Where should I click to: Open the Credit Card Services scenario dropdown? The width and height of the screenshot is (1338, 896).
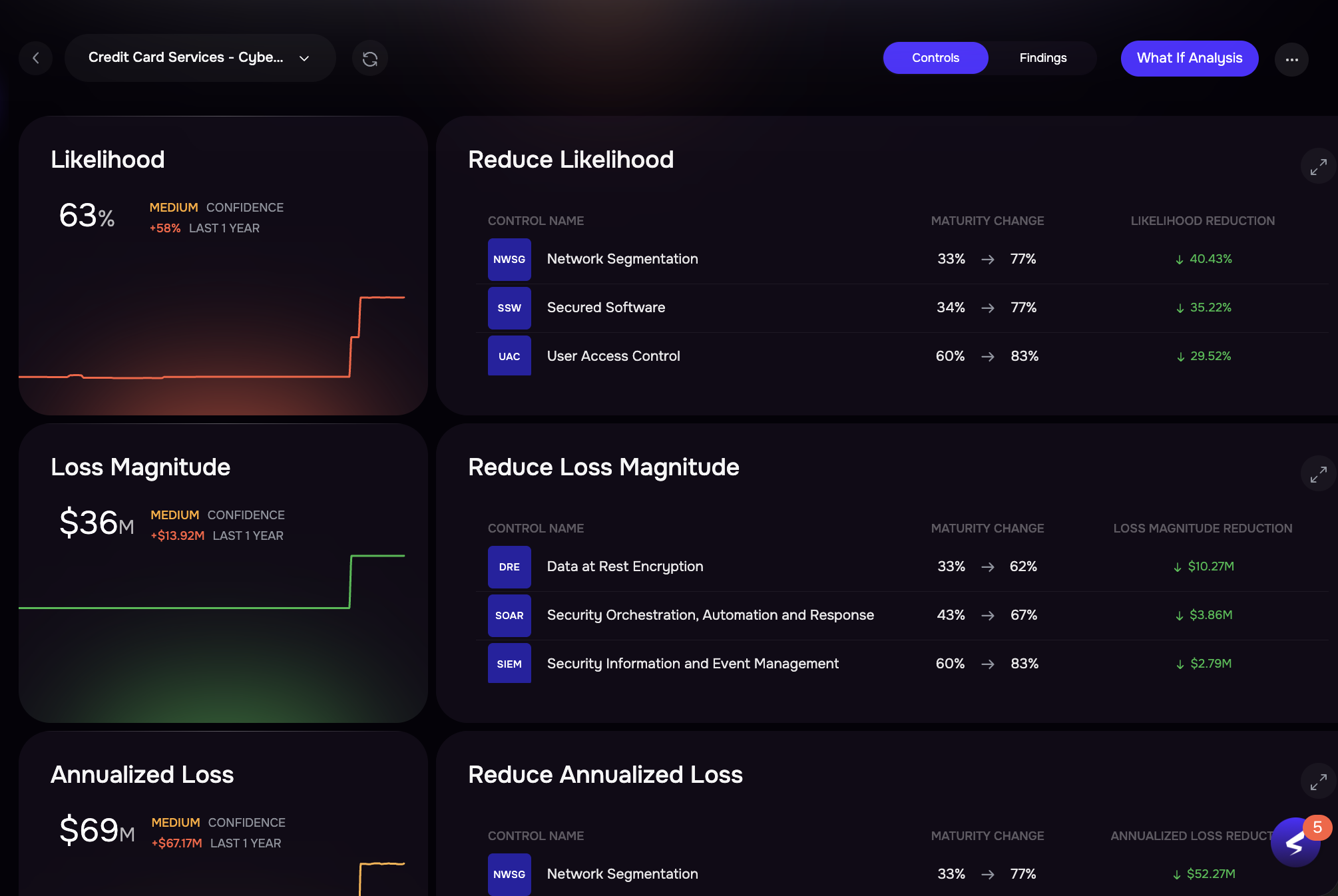[200, 58]
